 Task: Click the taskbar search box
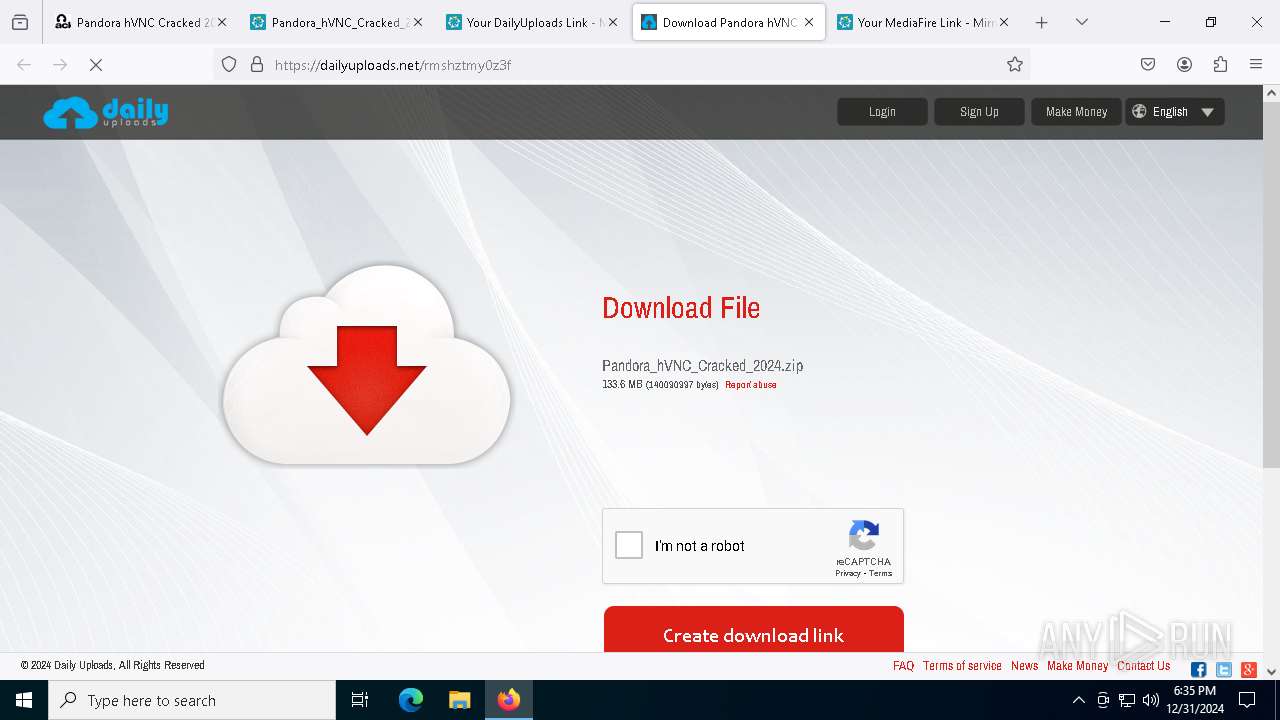192,700
